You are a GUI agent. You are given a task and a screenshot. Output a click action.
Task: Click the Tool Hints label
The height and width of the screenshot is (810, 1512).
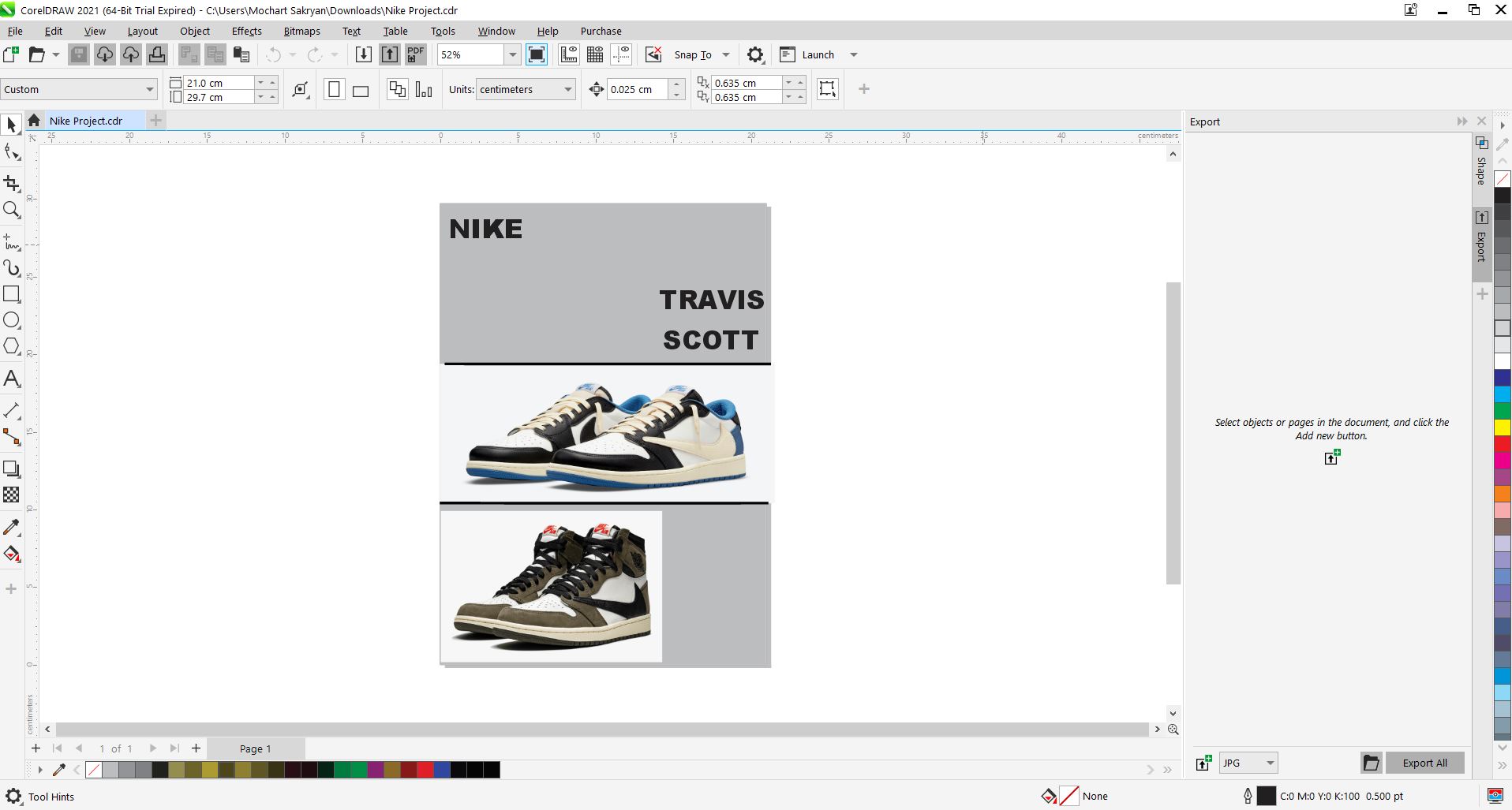[x=51, y=797]
